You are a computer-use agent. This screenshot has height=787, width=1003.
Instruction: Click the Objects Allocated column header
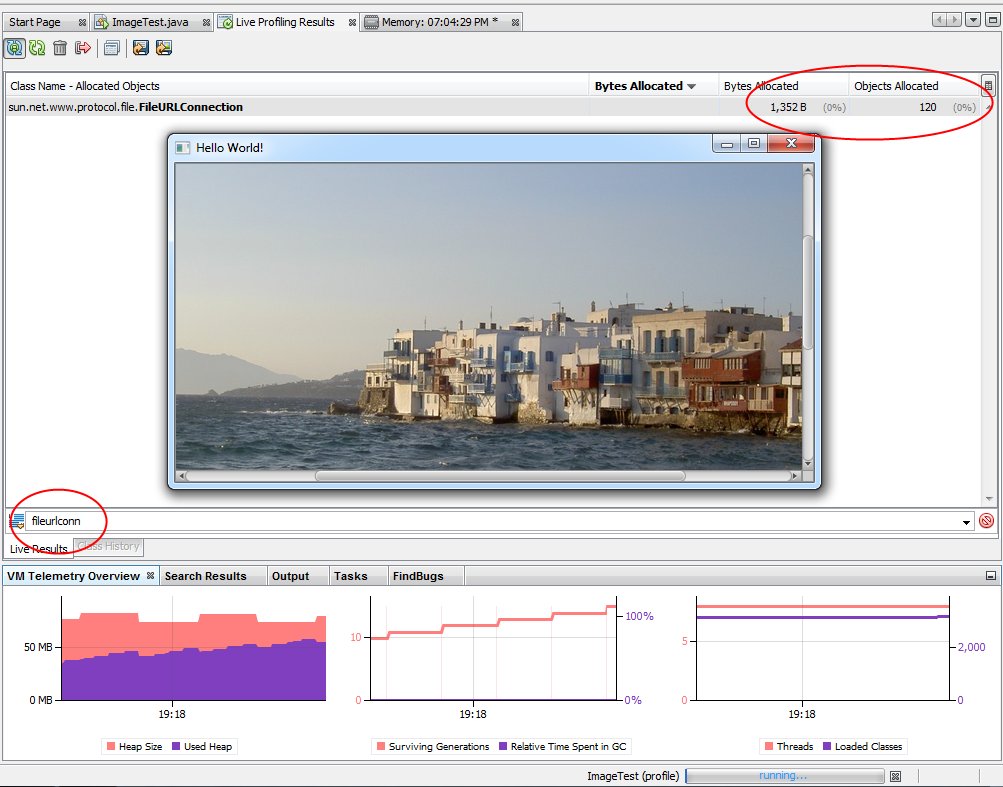(x=896, y=86)
